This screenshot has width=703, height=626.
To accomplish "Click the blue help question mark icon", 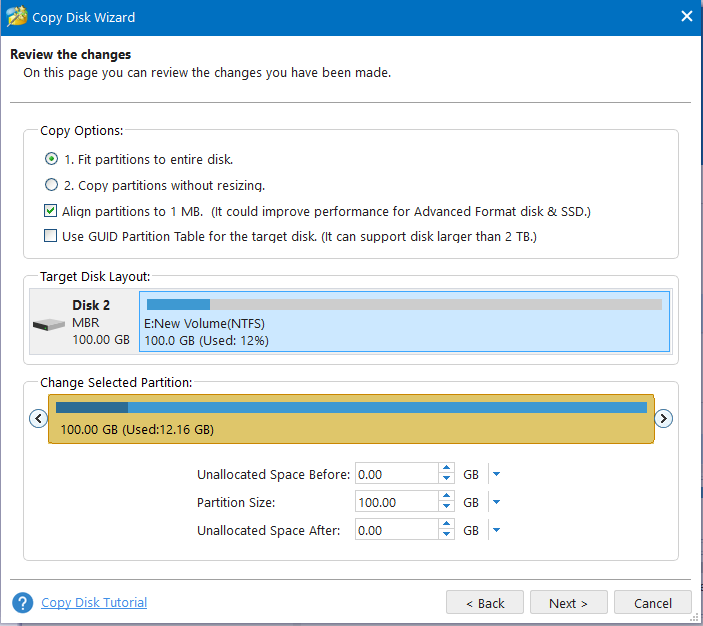I will (x=22, y=603).
